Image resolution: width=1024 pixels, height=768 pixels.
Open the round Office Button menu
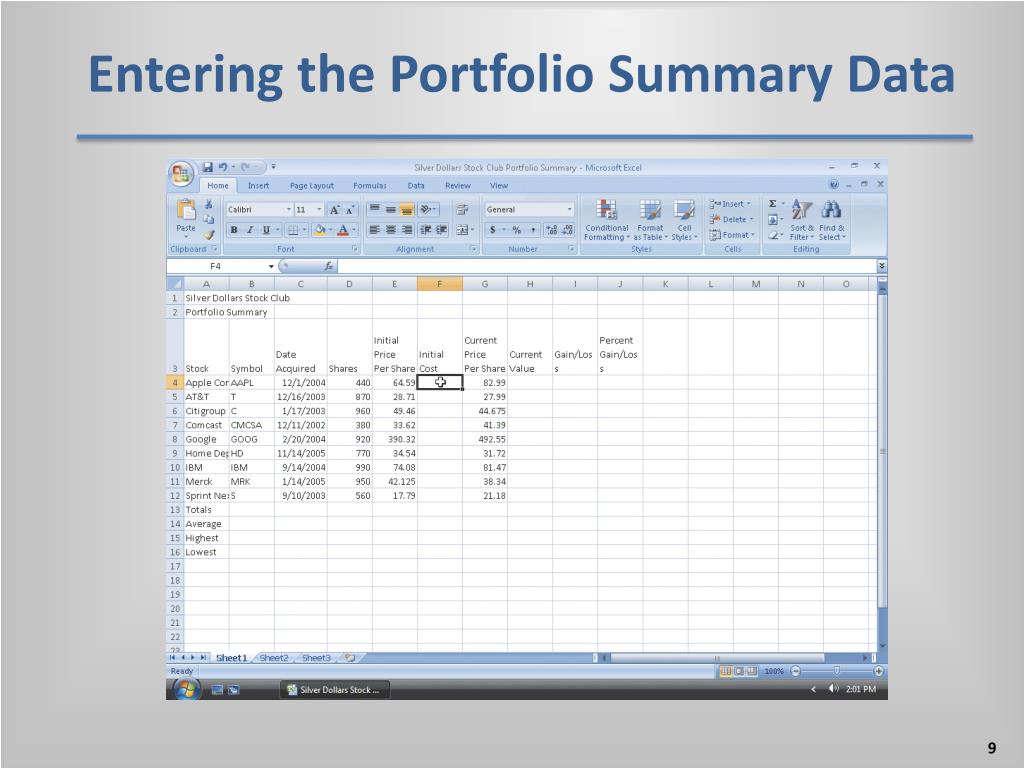click(181, 174)
